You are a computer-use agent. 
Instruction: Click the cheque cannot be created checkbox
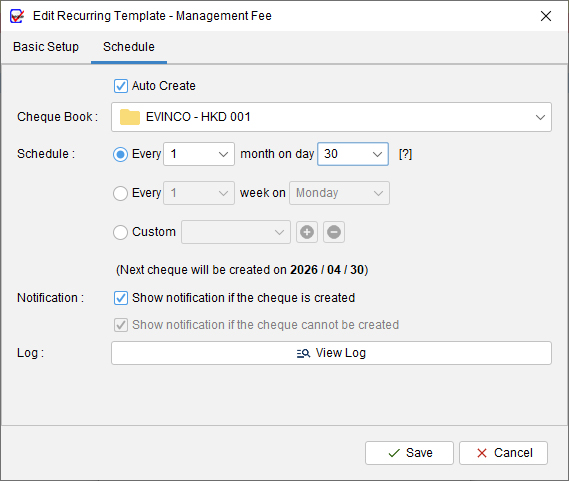[x=120, y=325]
